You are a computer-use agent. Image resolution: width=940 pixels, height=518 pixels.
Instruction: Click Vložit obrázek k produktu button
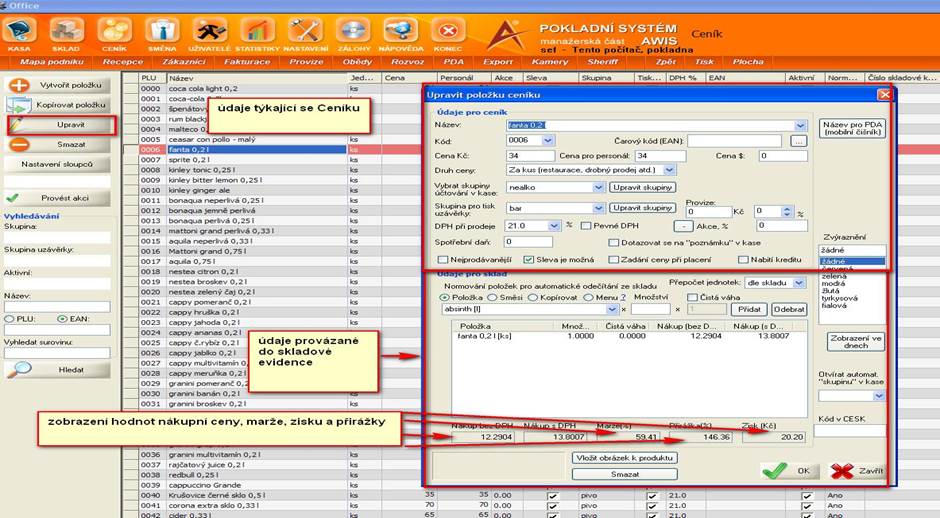pos(625,458)
